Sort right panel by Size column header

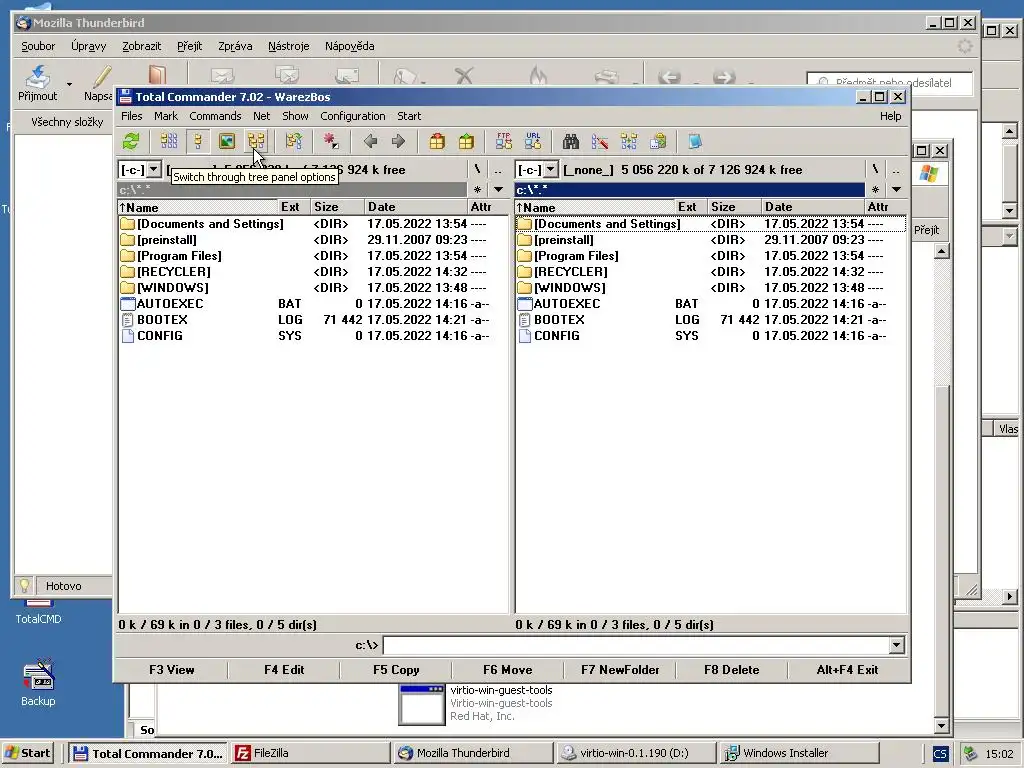click(x=734, y=207)
